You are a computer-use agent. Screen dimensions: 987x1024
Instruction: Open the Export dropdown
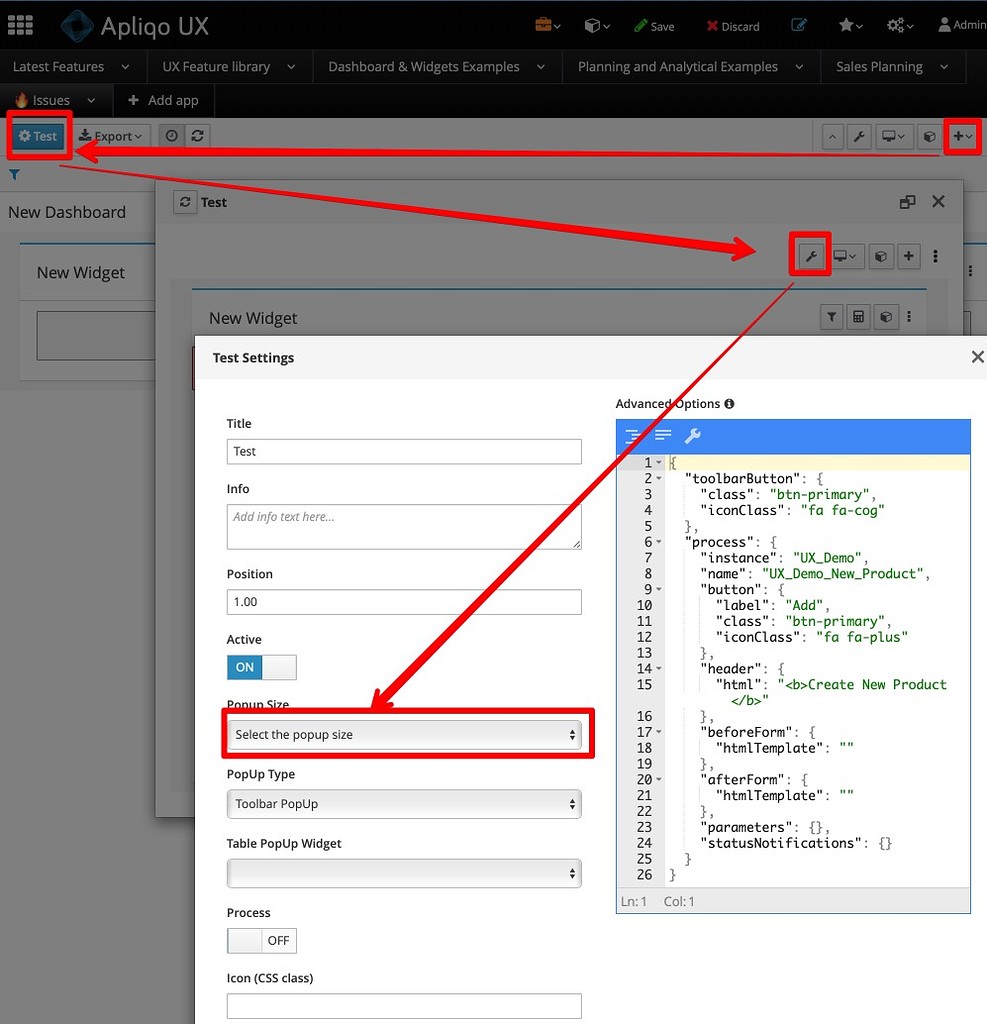[x=111, y=136]
